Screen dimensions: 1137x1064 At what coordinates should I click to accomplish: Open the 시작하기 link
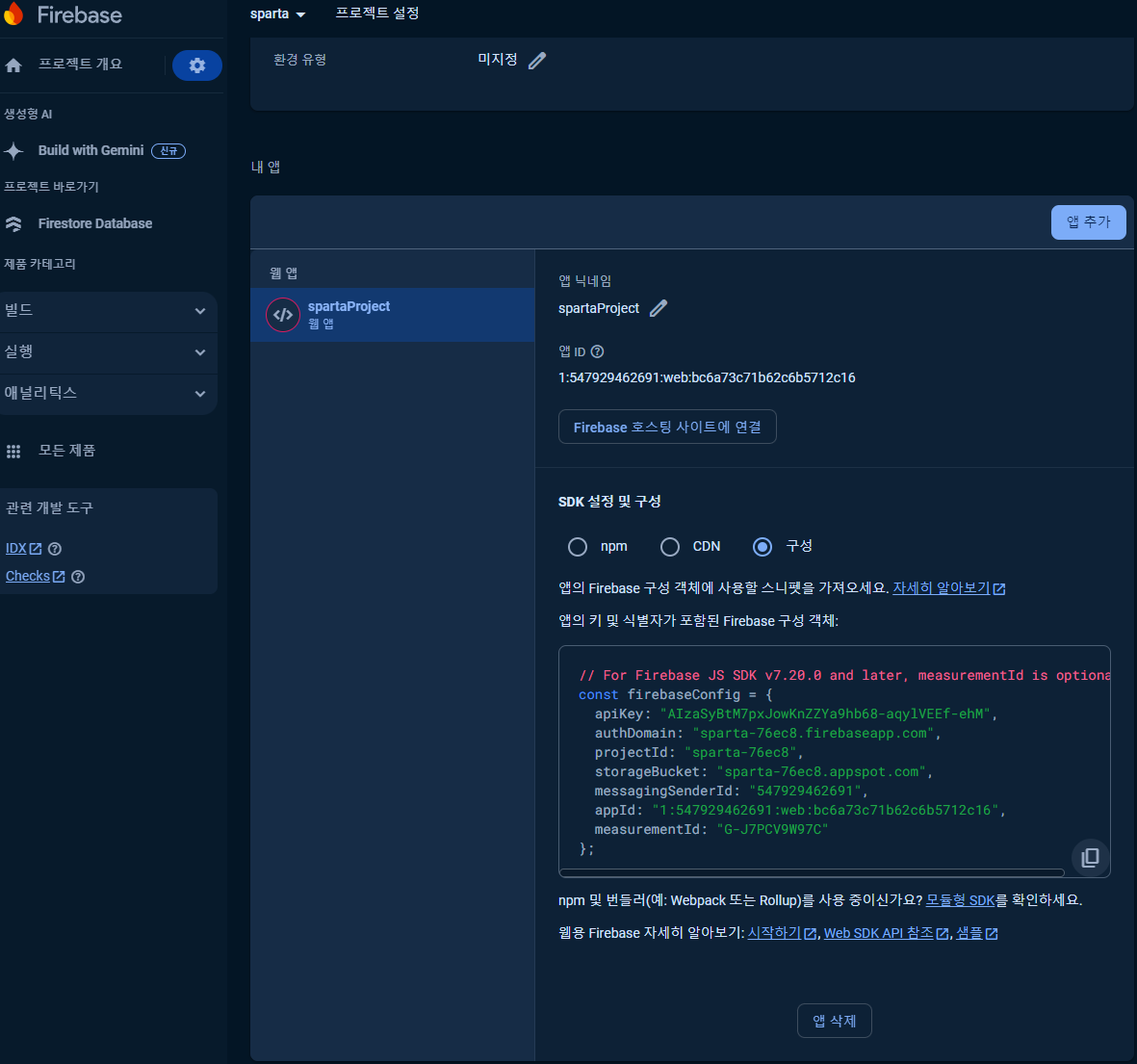coord(782,933)
